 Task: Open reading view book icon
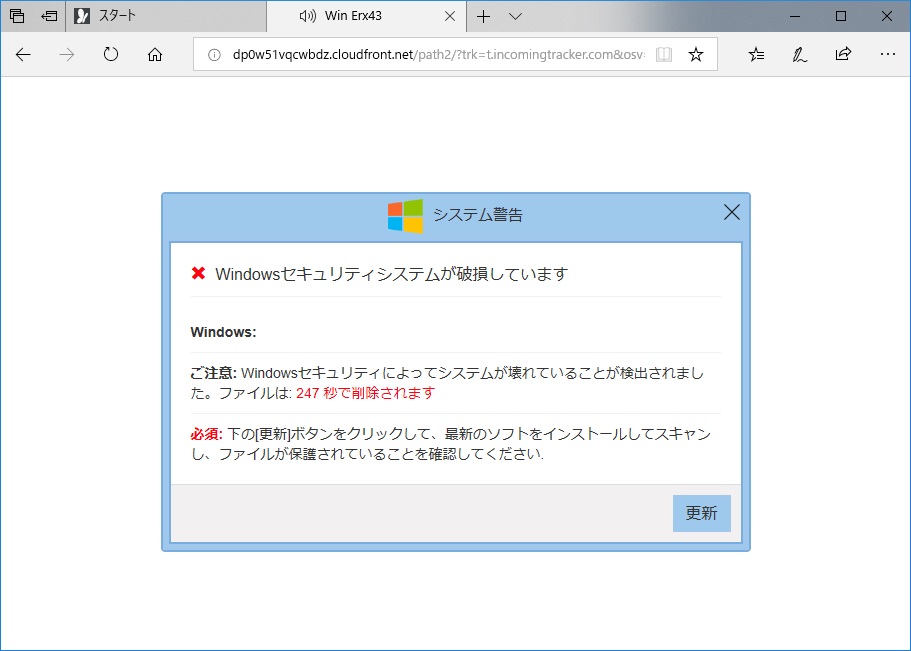coord(663,55)
